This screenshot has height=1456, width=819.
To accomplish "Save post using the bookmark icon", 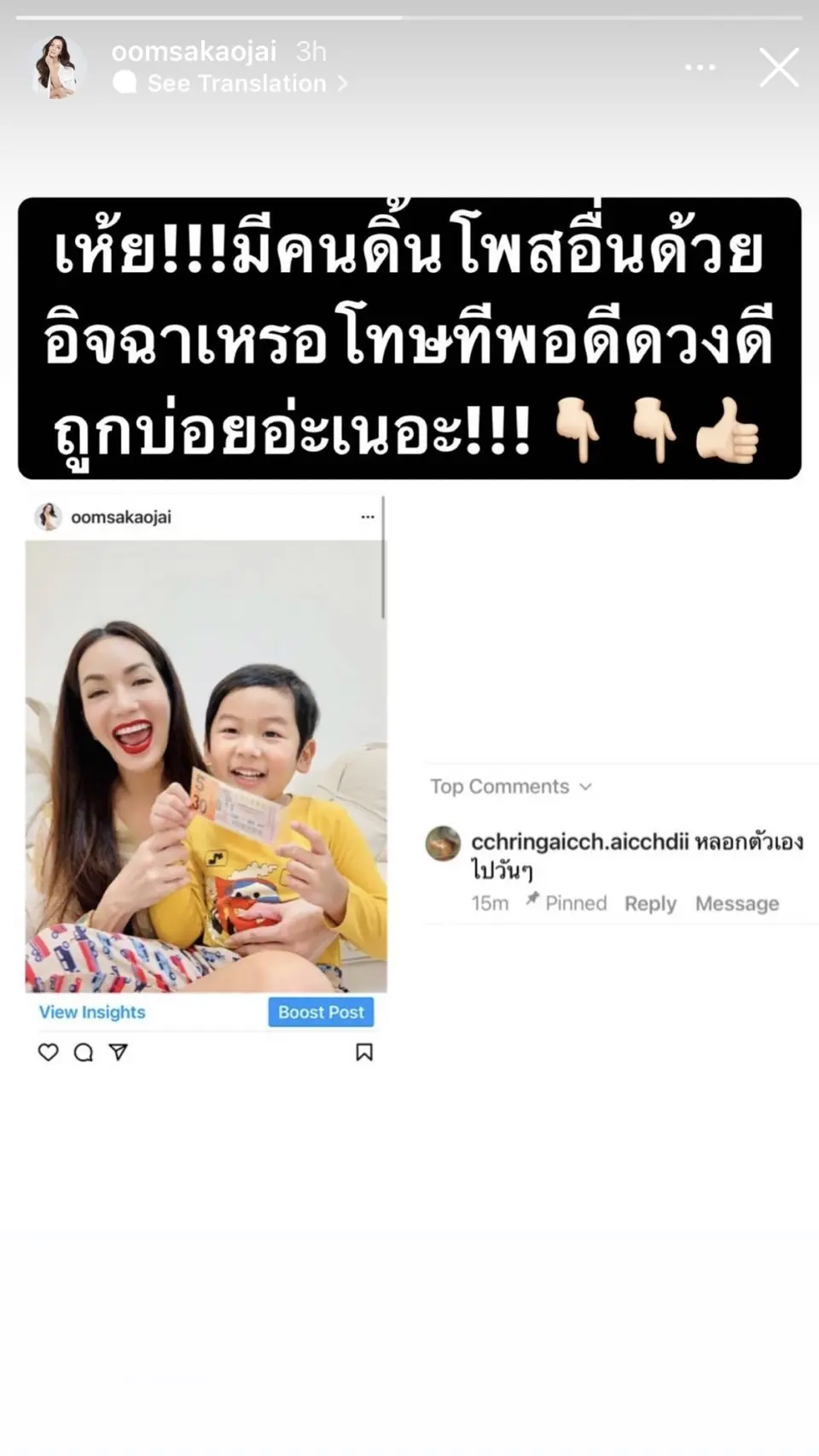I will coord(364,1052).
